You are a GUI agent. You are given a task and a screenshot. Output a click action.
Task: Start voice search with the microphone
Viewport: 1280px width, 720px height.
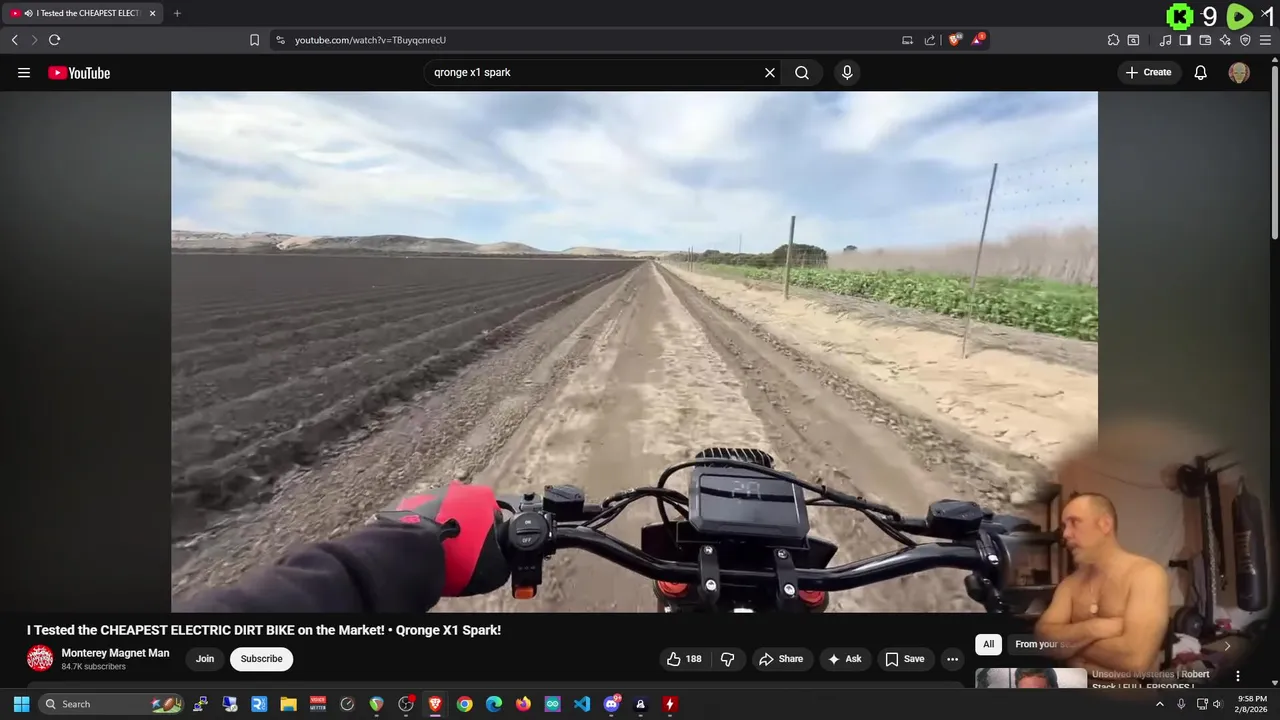click(x=847, y=73)
